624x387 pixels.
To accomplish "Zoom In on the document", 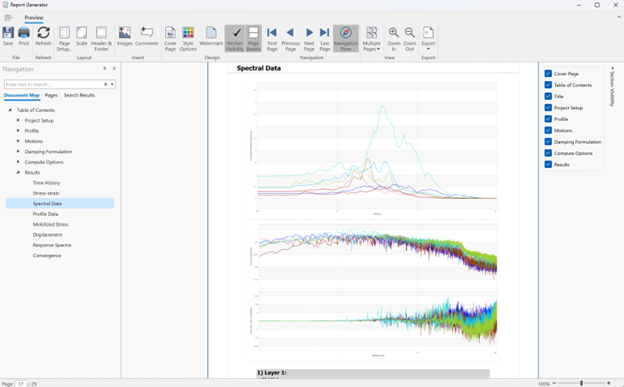I will (x=394, y=39).
